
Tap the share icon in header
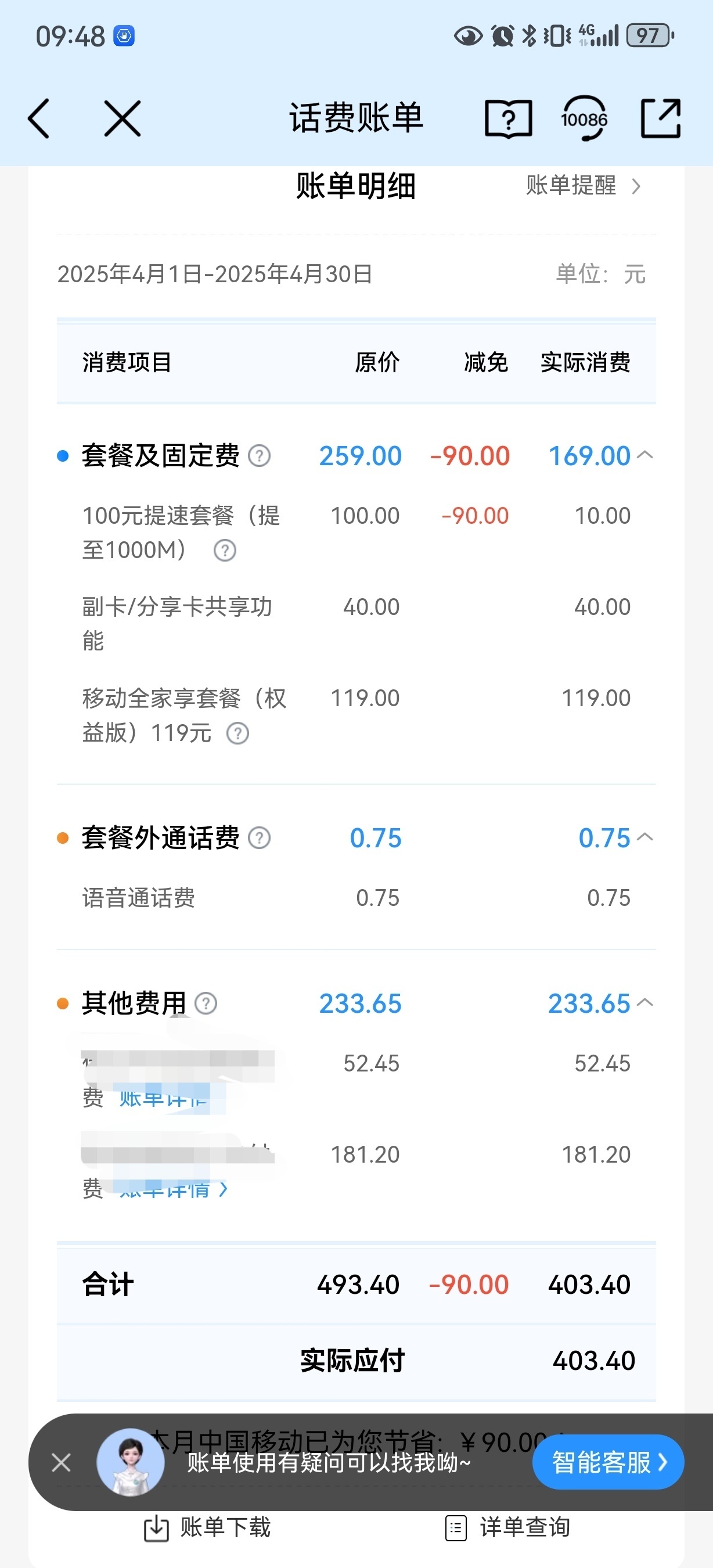pos(661,118)
